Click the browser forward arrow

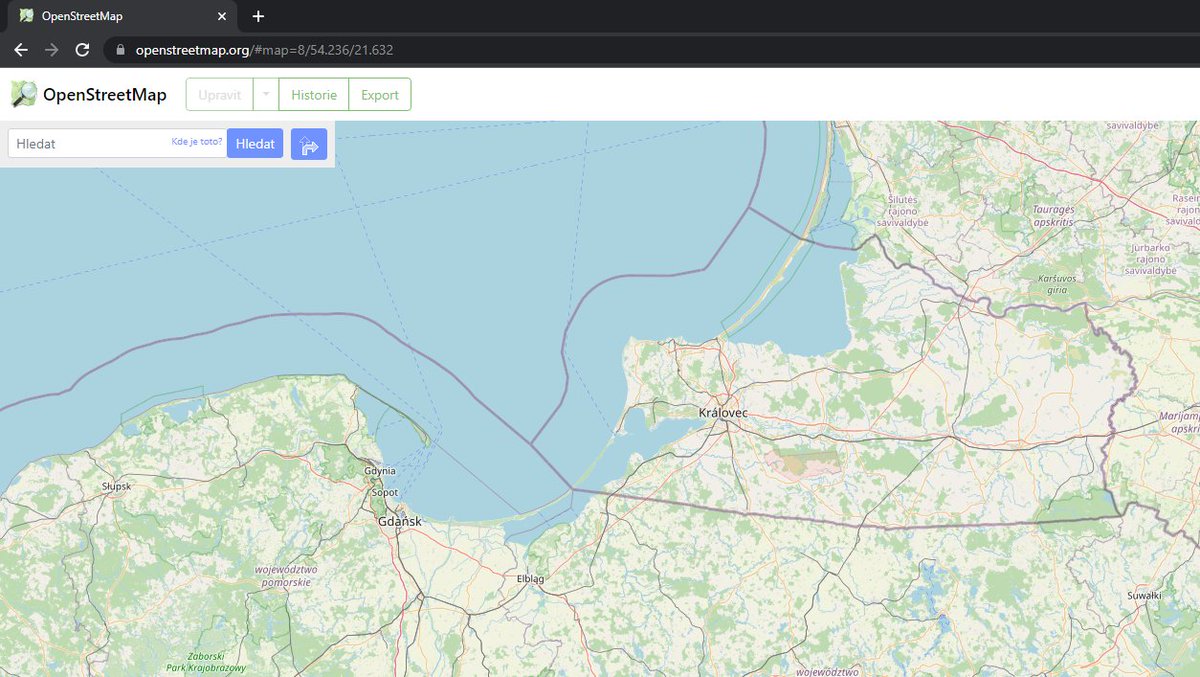click(x=51, y=49)
